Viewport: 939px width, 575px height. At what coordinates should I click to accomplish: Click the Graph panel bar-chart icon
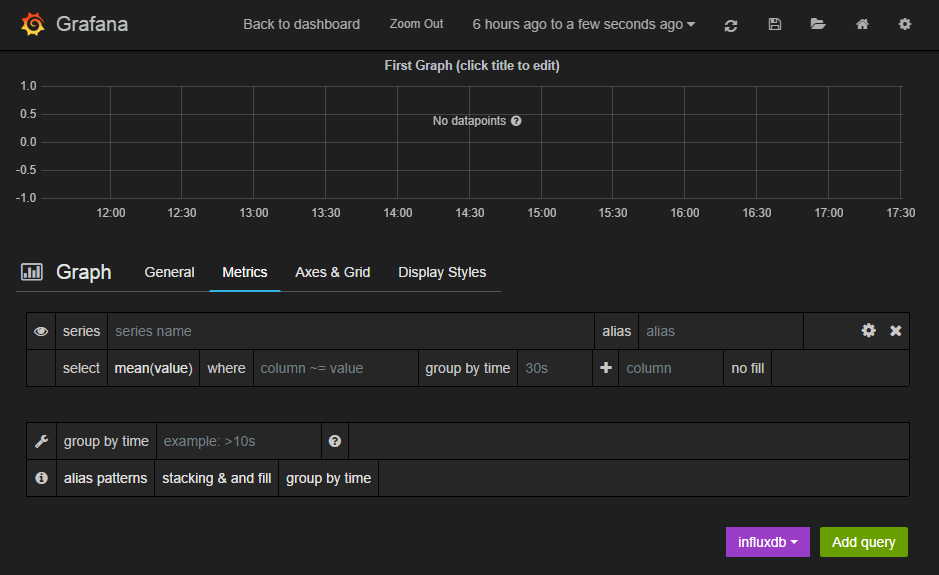(x=32, y=272)
